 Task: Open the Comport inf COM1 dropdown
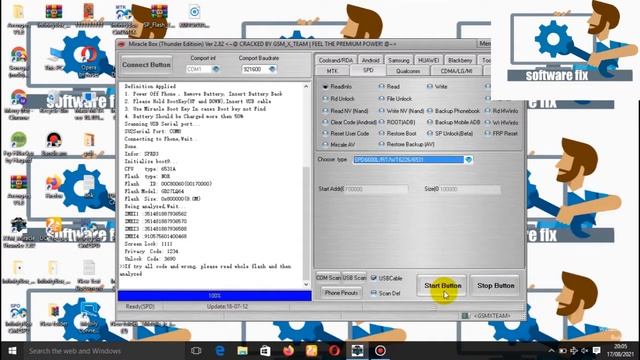216,69
